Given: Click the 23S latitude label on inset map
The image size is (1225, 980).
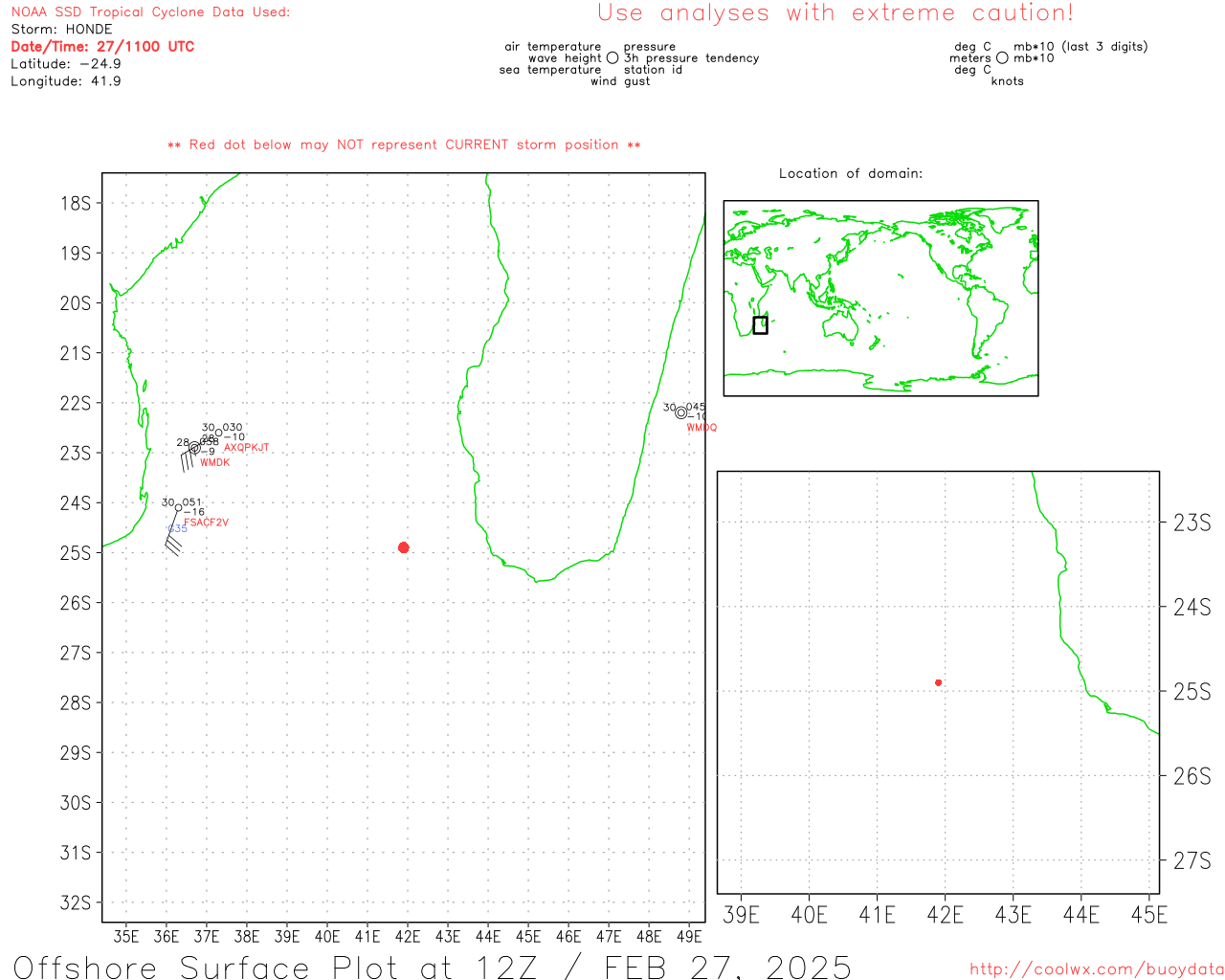Looking at the screenshot, I should pyautogui.click(x=1192, y=523).
